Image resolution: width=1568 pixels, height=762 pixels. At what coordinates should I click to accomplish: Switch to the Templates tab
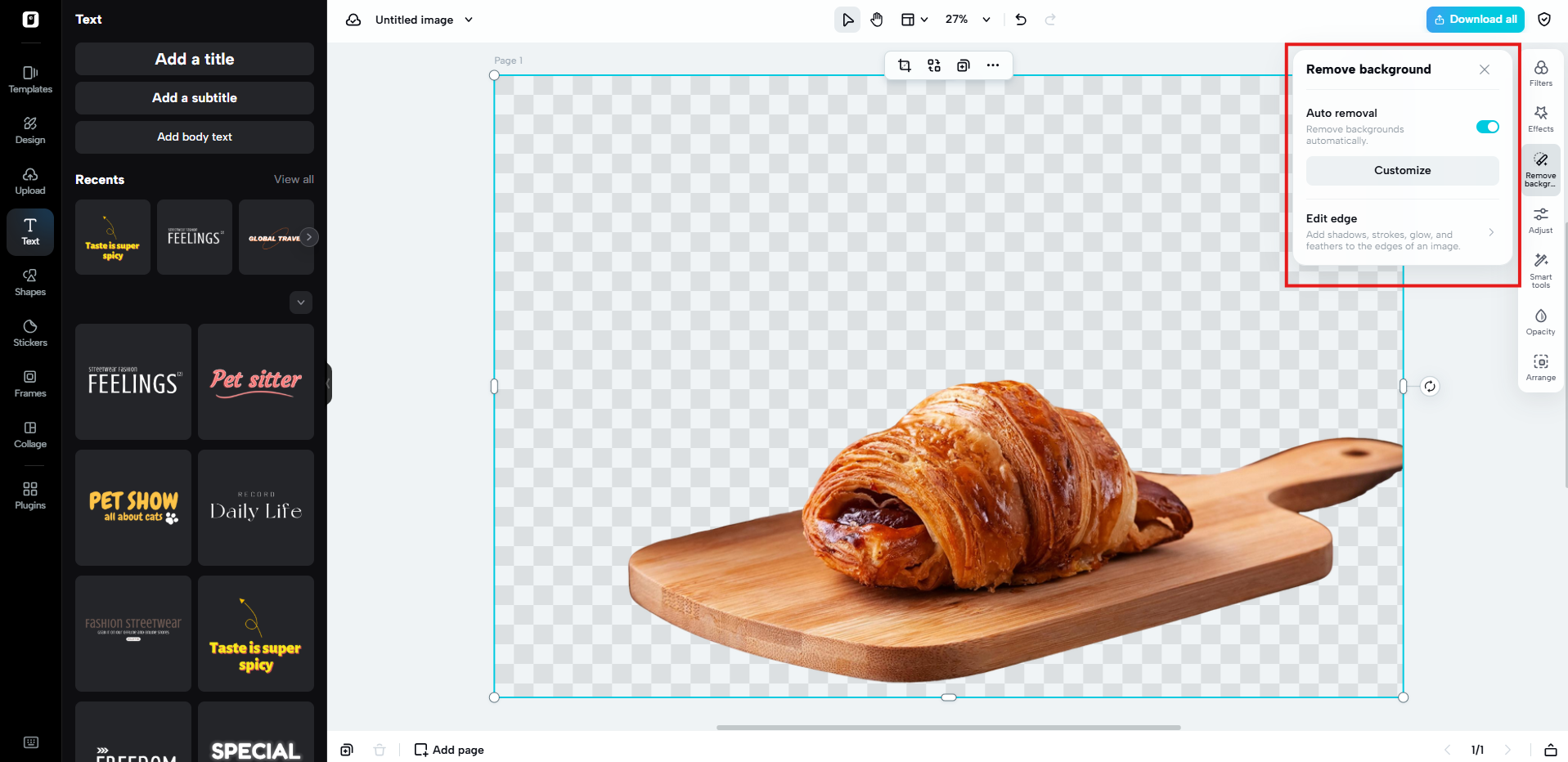click(30, 79)
